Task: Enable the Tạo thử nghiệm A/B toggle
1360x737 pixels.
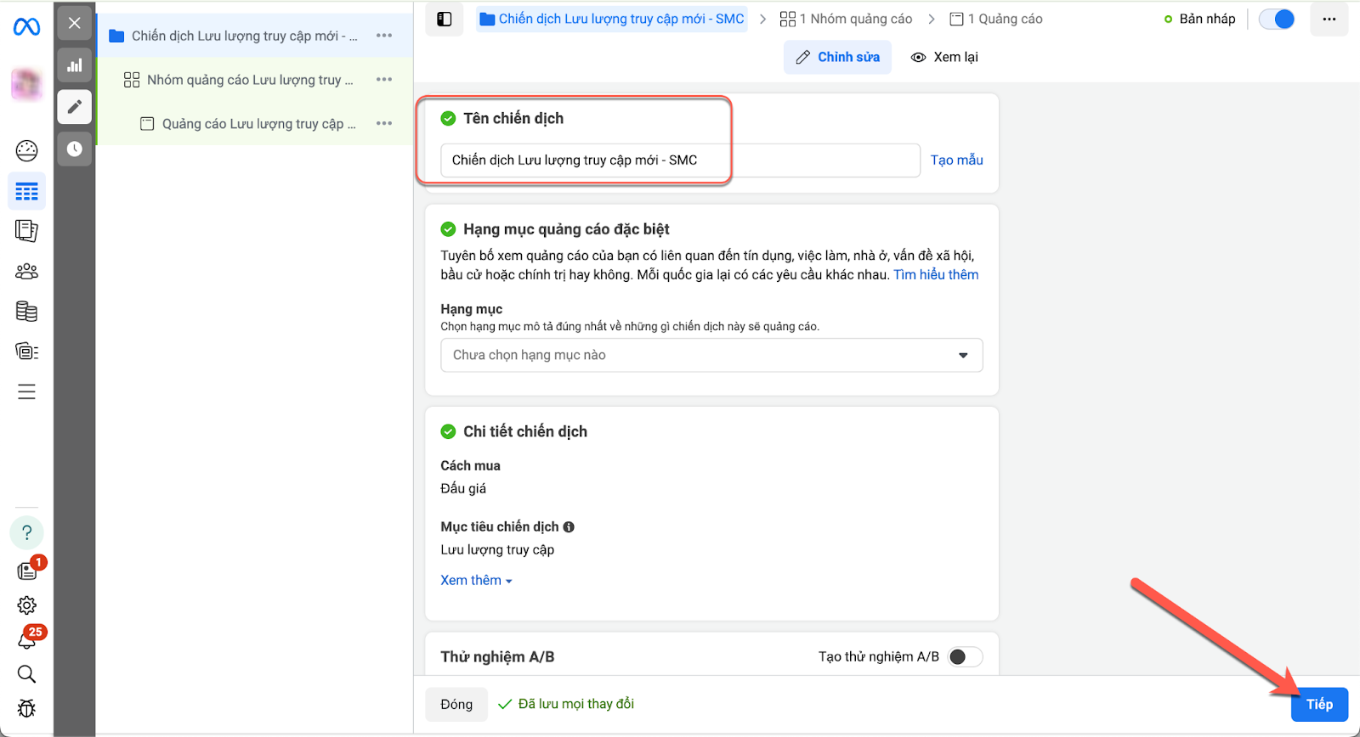Action: (x=965, y=657)
